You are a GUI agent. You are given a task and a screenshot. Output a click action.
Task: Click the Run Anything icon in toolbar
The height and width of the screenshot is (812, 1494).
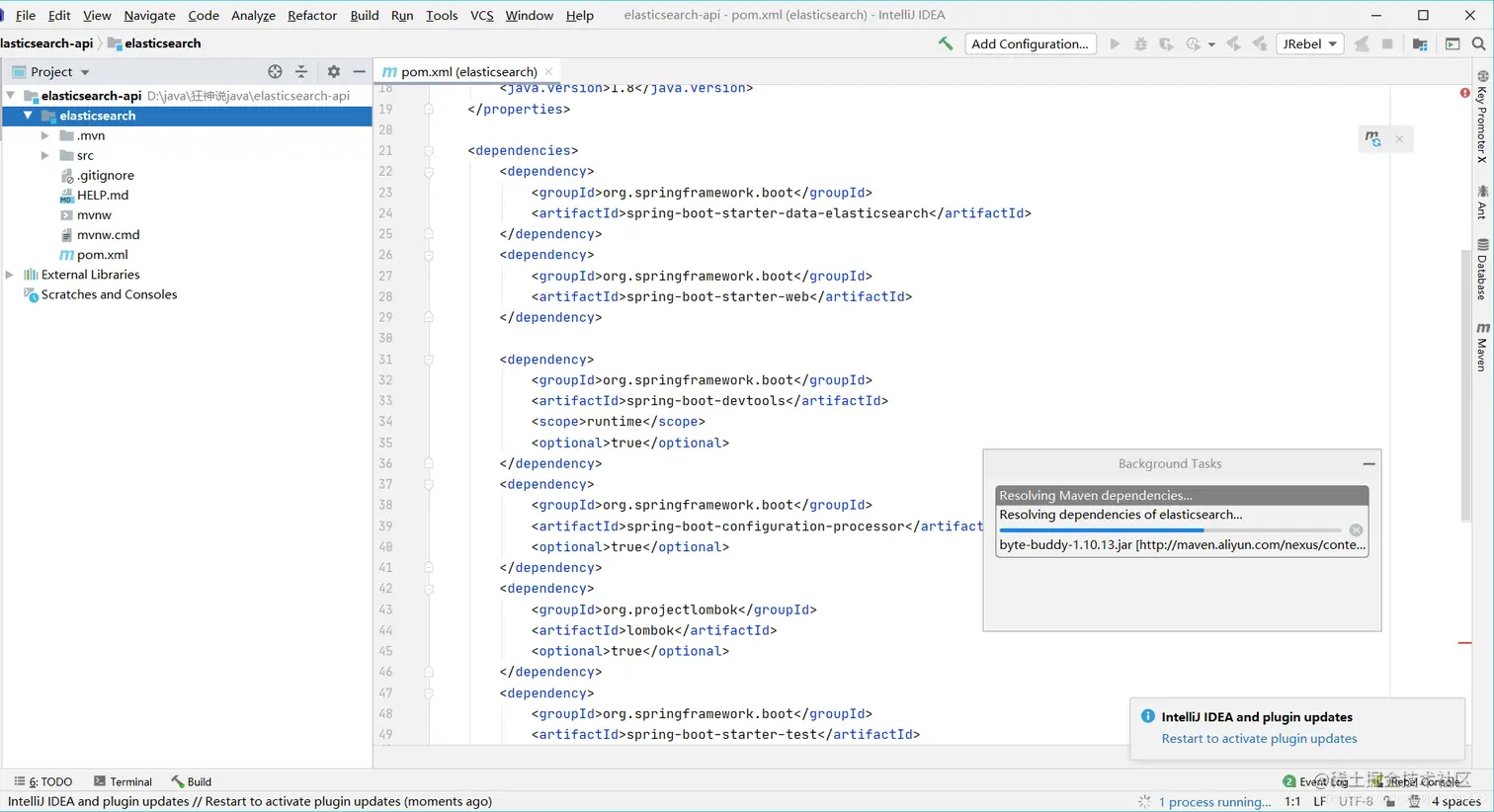coord(1452,43)
